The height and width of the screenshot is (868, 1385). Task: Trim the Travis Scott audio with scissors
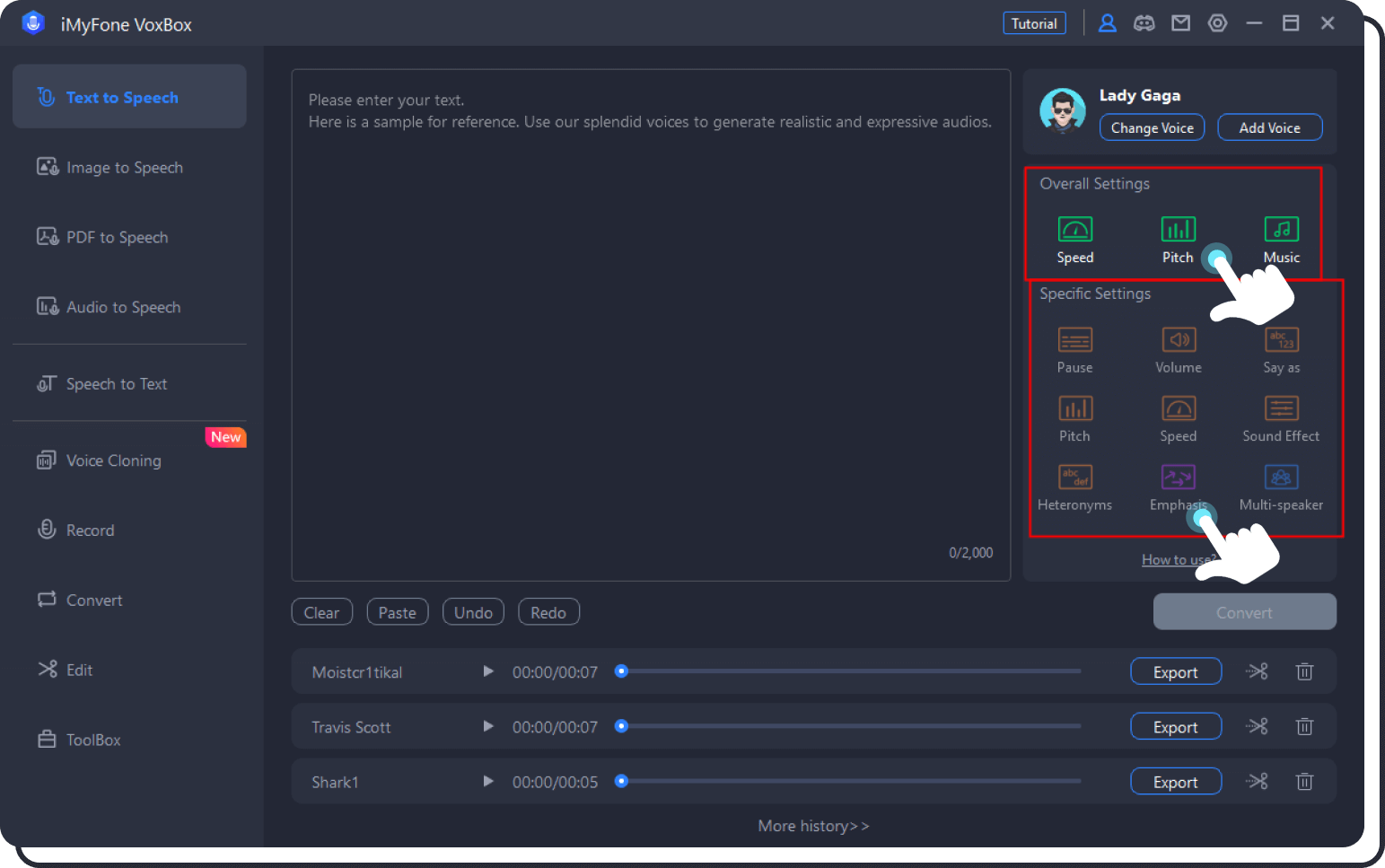click(x=1258, y=726)
